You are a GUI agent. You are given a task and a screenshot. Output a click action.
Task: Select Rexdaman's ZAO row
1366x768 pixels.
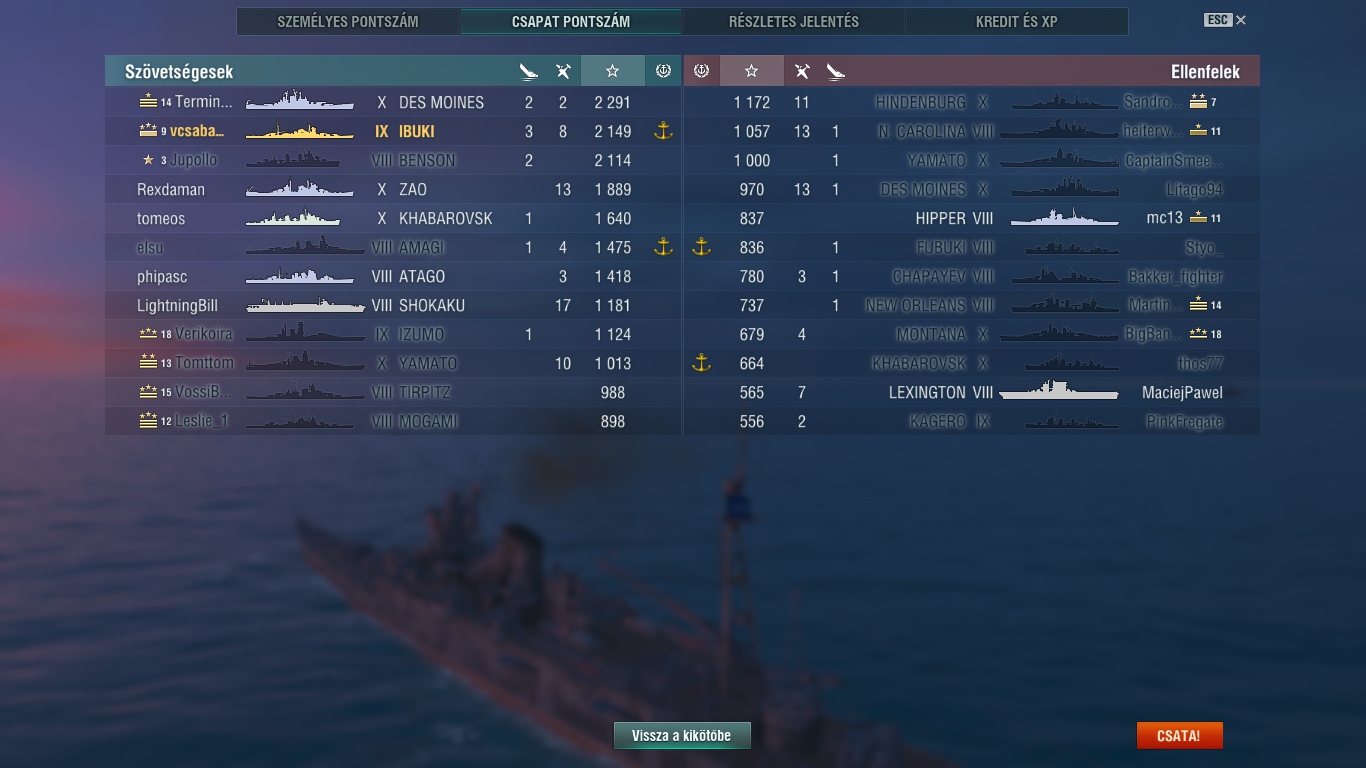pyautogui.click(x=393, y=189)
